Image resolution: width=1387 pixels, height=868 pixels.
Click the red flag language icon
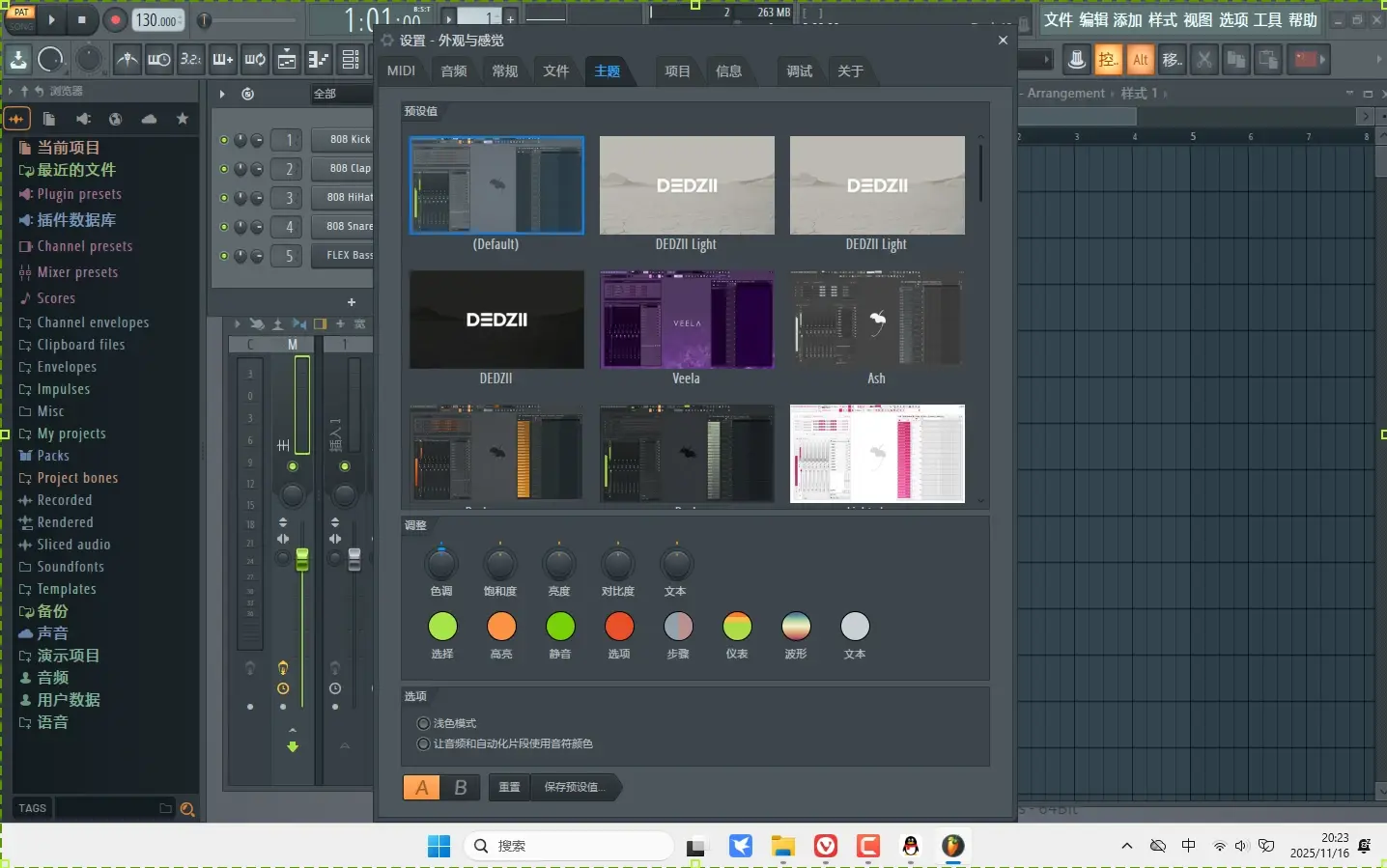coord(1306,60)
